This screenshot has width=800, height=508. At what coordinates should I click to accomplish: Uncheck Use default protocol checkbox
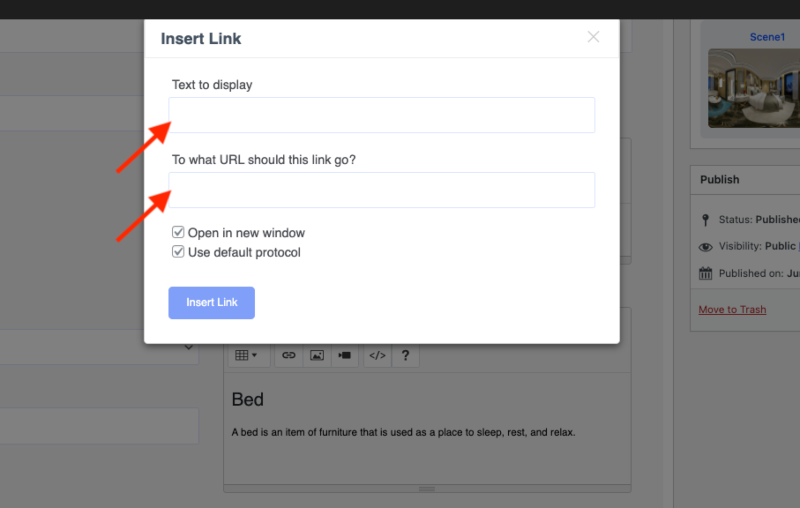click(x=178, y=252)
